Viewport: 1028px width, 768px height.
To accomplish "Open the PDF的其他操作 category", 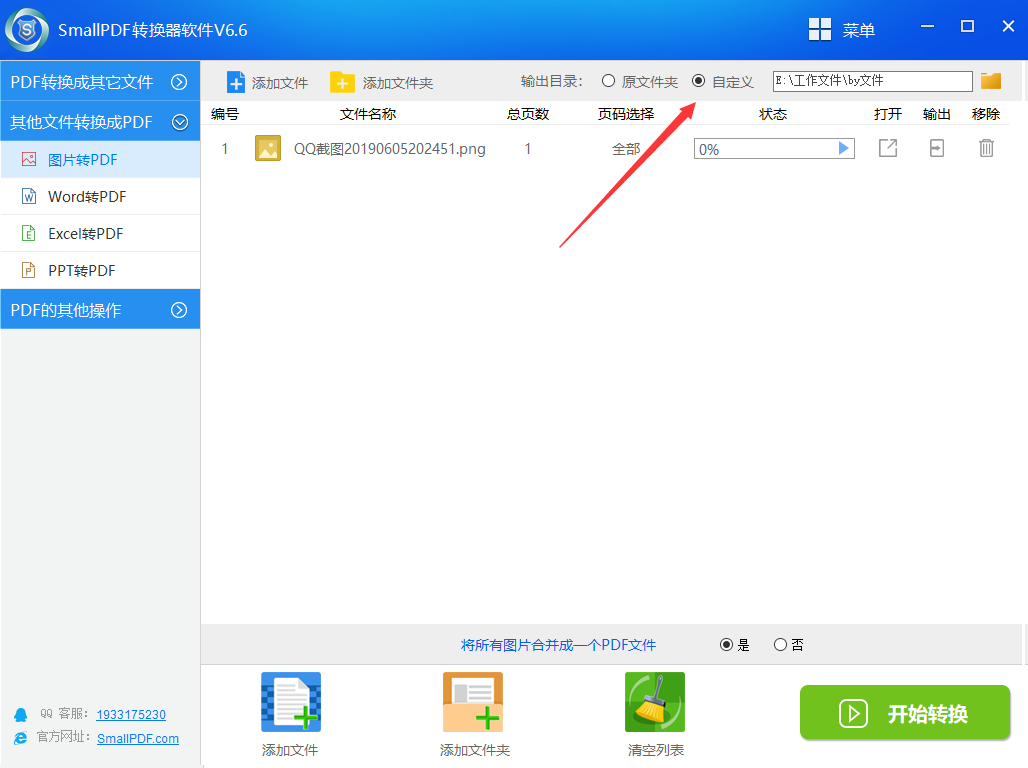I will (x=100, y=310).
